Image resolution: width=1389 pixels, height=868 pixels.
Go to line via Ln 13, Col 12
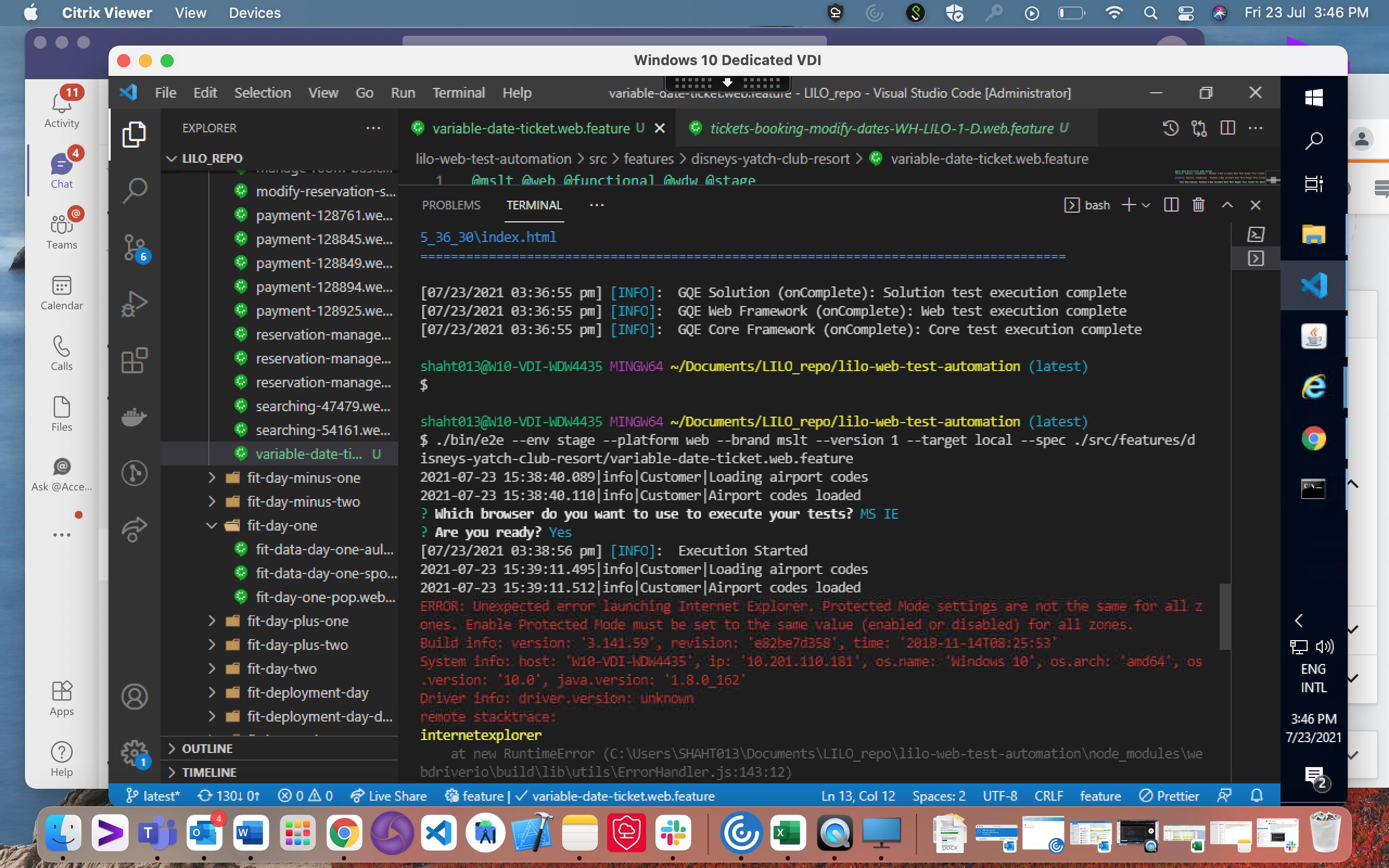point(858,796)
